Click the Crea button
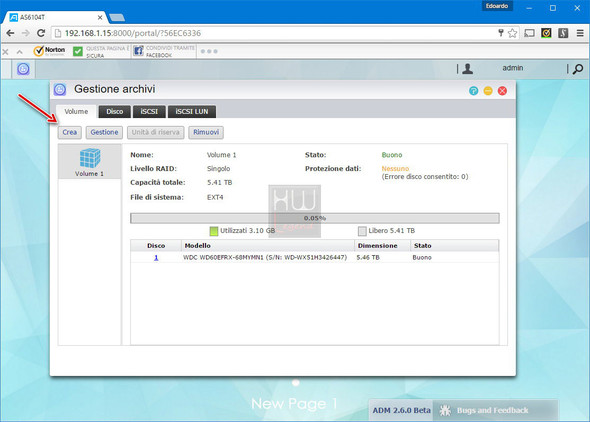590x422 pixels. pos(70,132)
